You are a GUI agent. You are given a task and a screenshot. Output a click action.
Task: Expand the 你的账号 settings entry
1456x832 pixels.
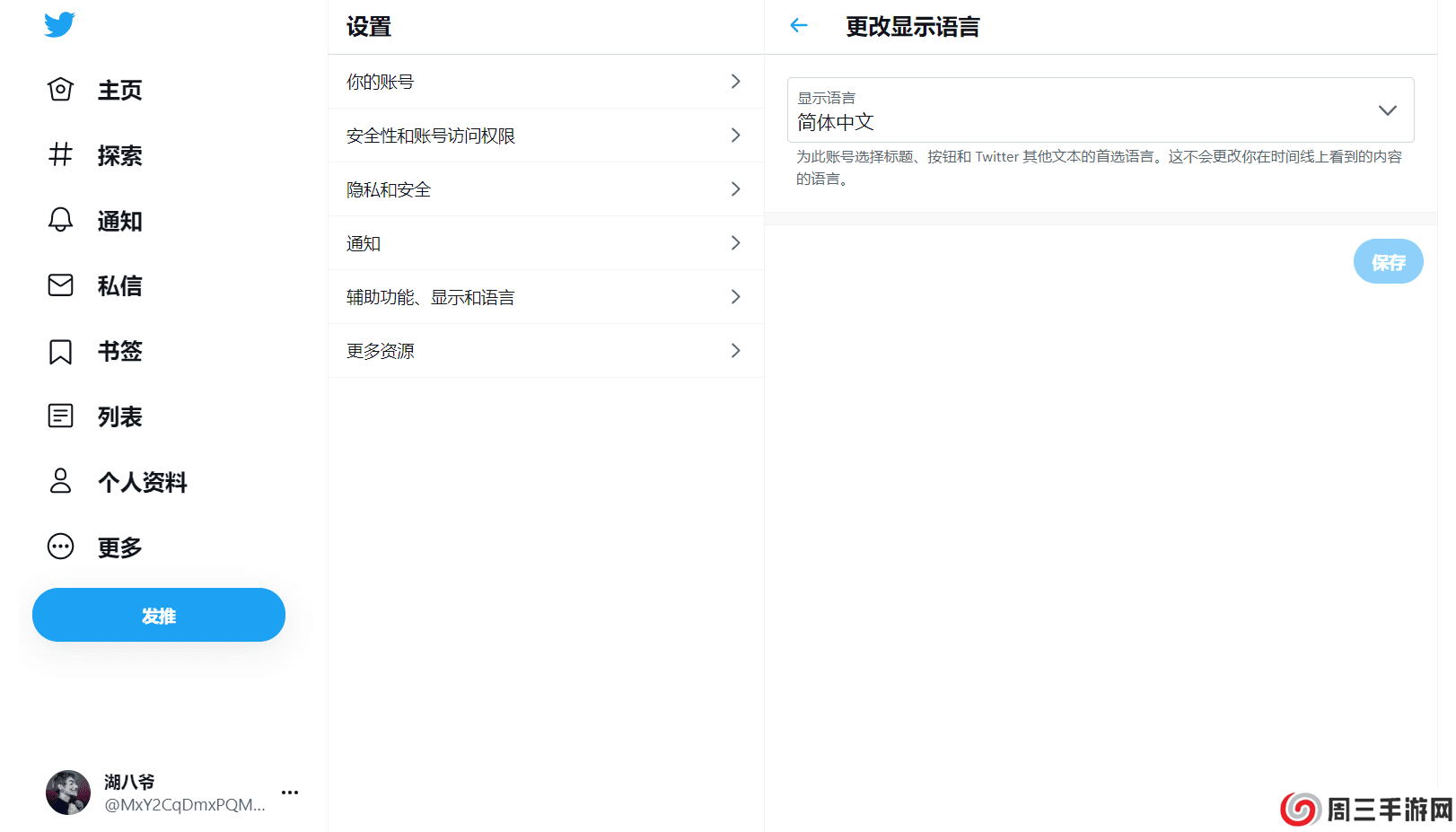pos(546,82)
